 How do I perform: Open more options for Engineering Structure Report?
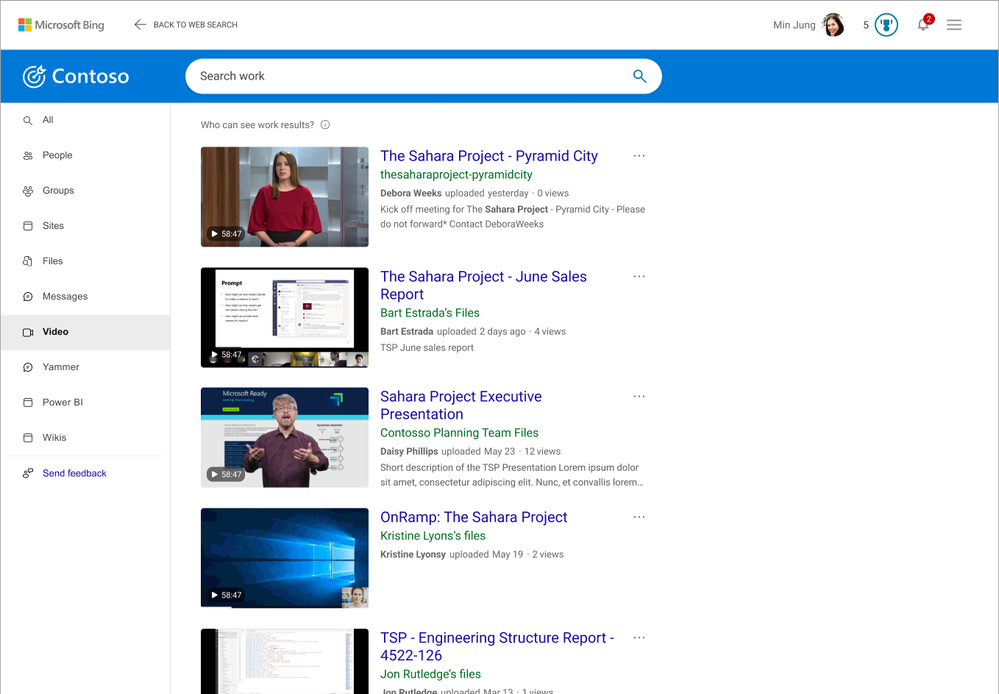[x=639, y=637]
